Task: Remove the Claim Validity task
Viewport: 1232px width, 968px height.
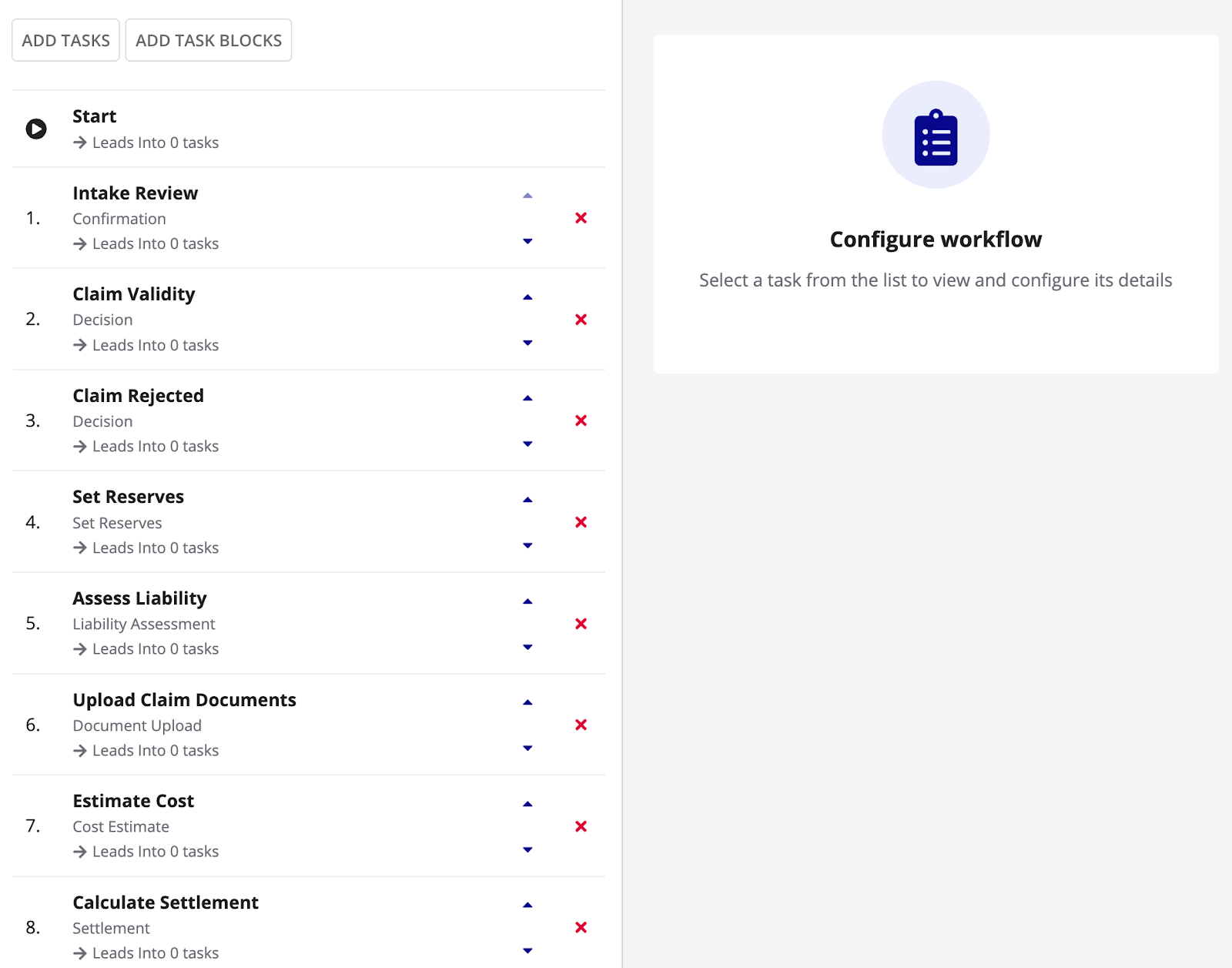Action: [581, 320]
